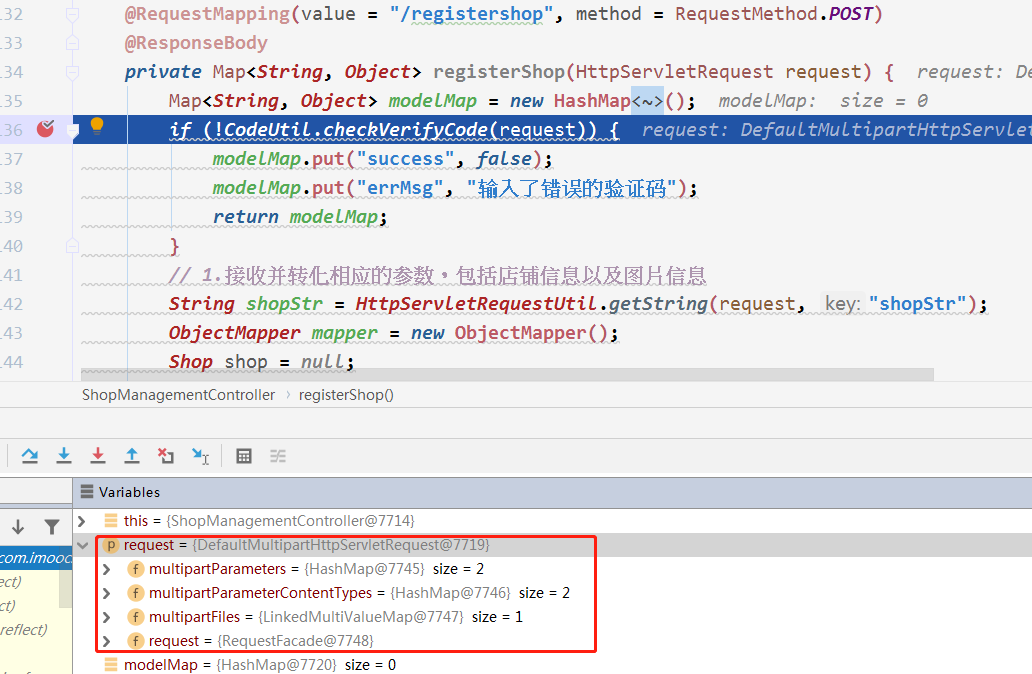Click the horizontal scrollbar under the editor
This screenshot has height=674, width=1032.
[x=507, y=375]
